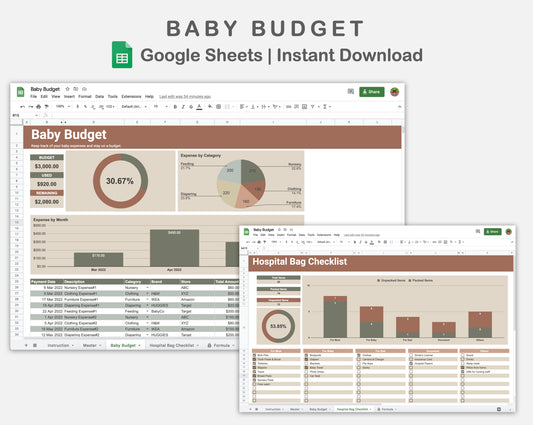This screenshot has height=425, width=533.
Task: Open the last edit link in Hospital Bag Checklist window
Action: tap(362, 235)
